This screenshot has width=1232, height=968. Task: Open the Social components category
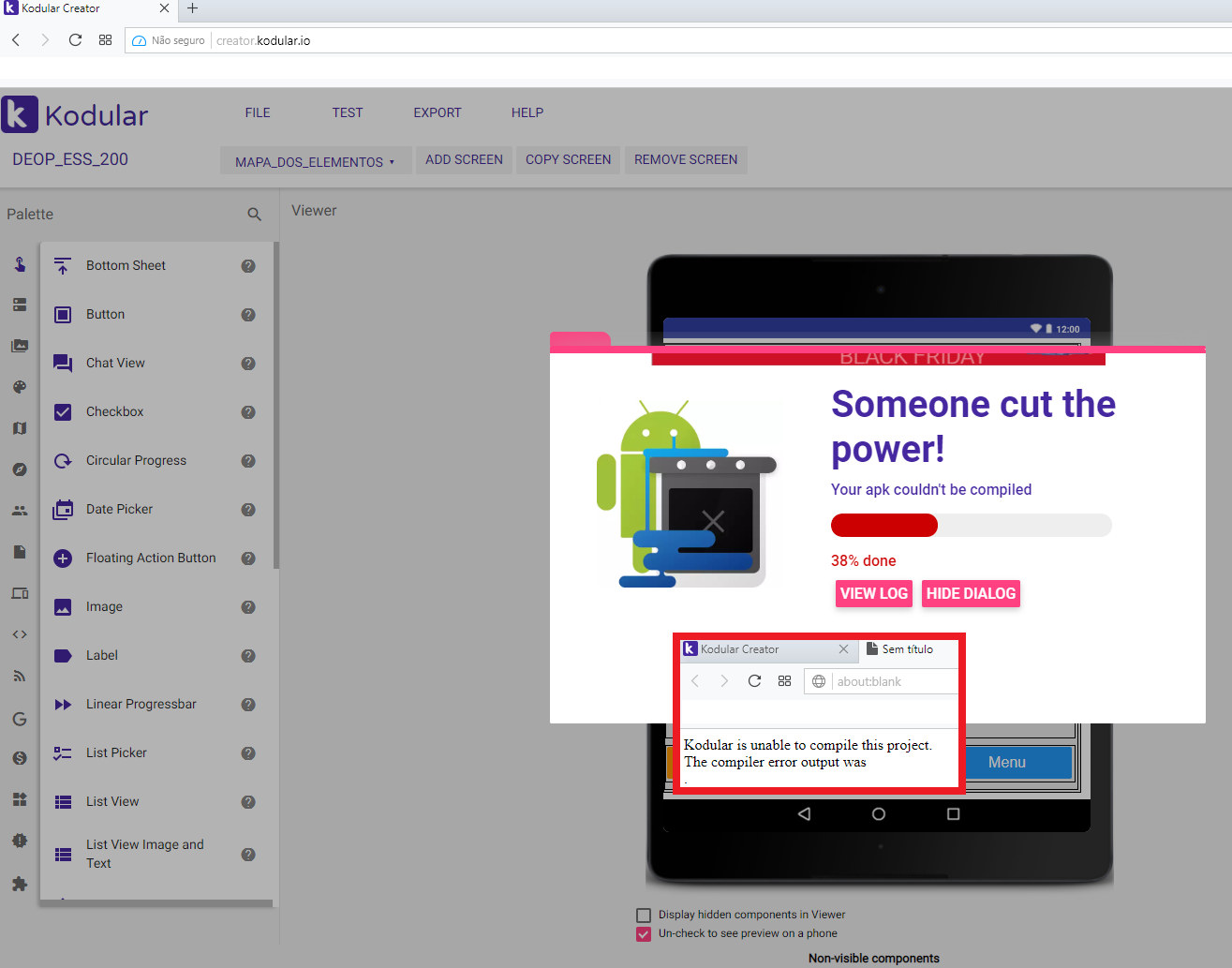coord(19,510)
